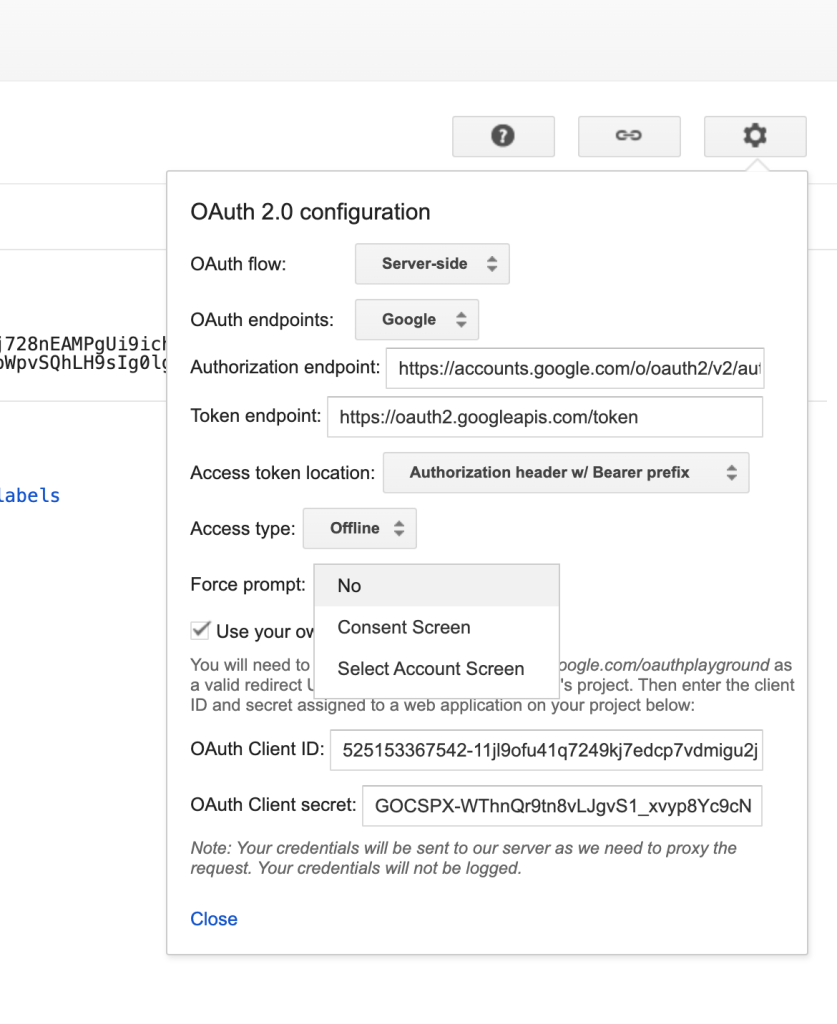
Task: Close the OAuth configuration panel
Action: click(214, 919)
